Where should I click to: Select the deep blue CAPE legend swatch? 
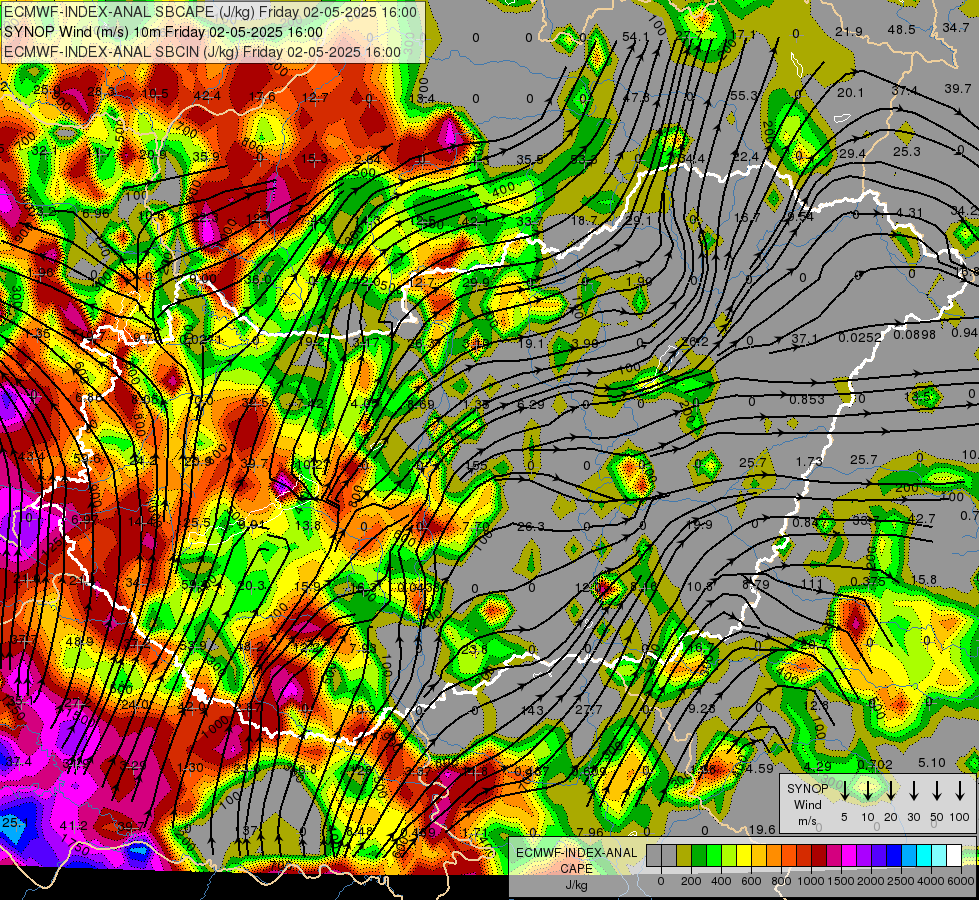point(893,856)
